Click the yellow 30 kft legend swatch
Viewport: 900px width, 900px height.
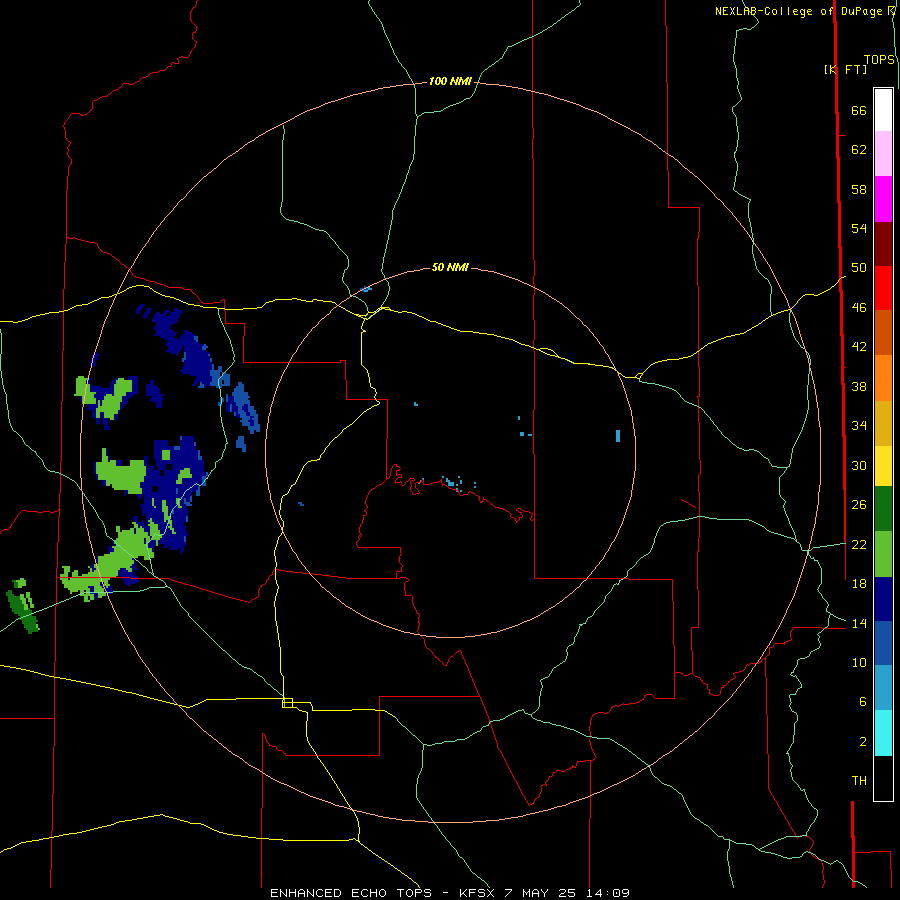point(883,466)
